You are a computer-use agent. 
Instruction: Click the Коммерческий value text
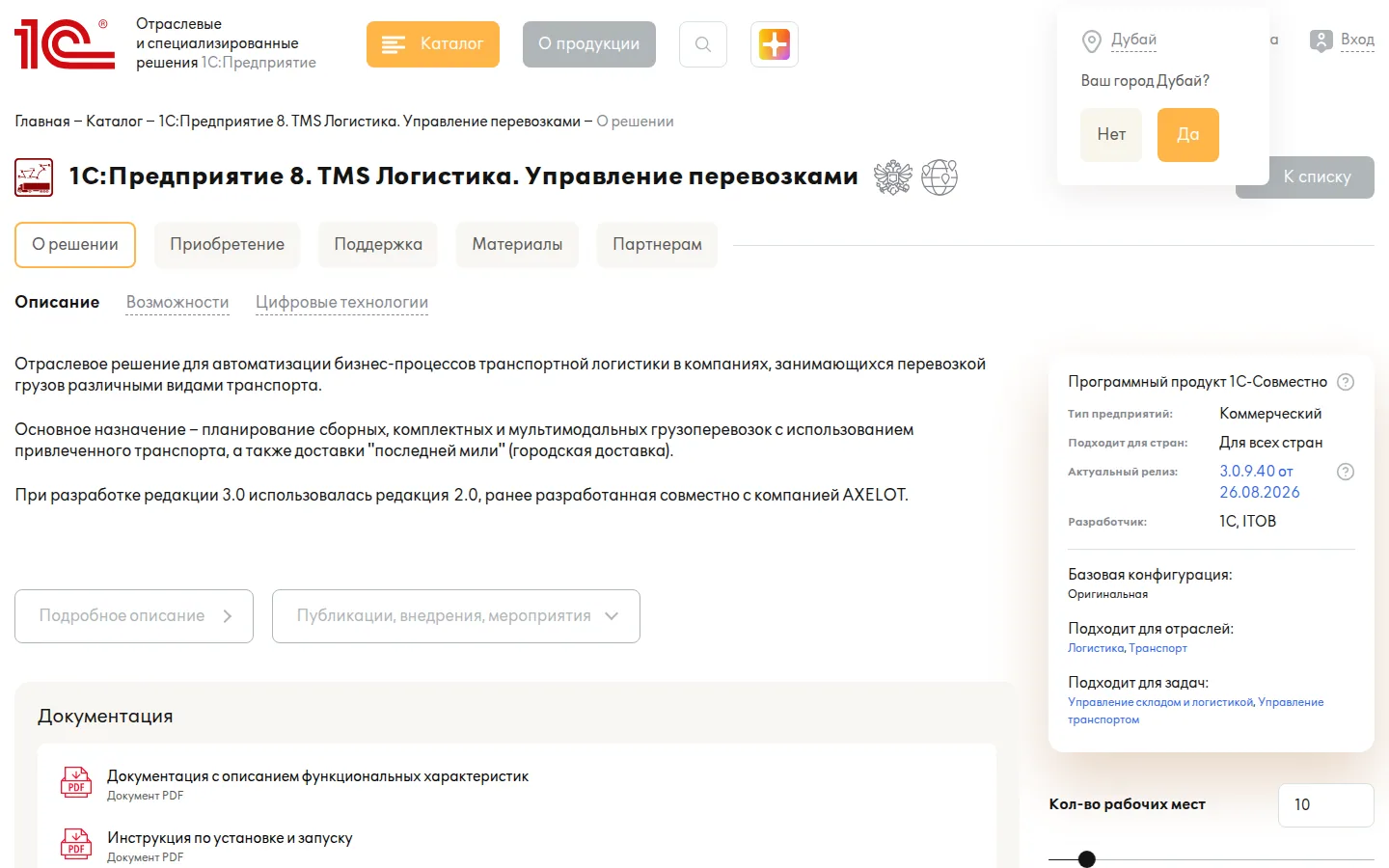point(1270,414)
